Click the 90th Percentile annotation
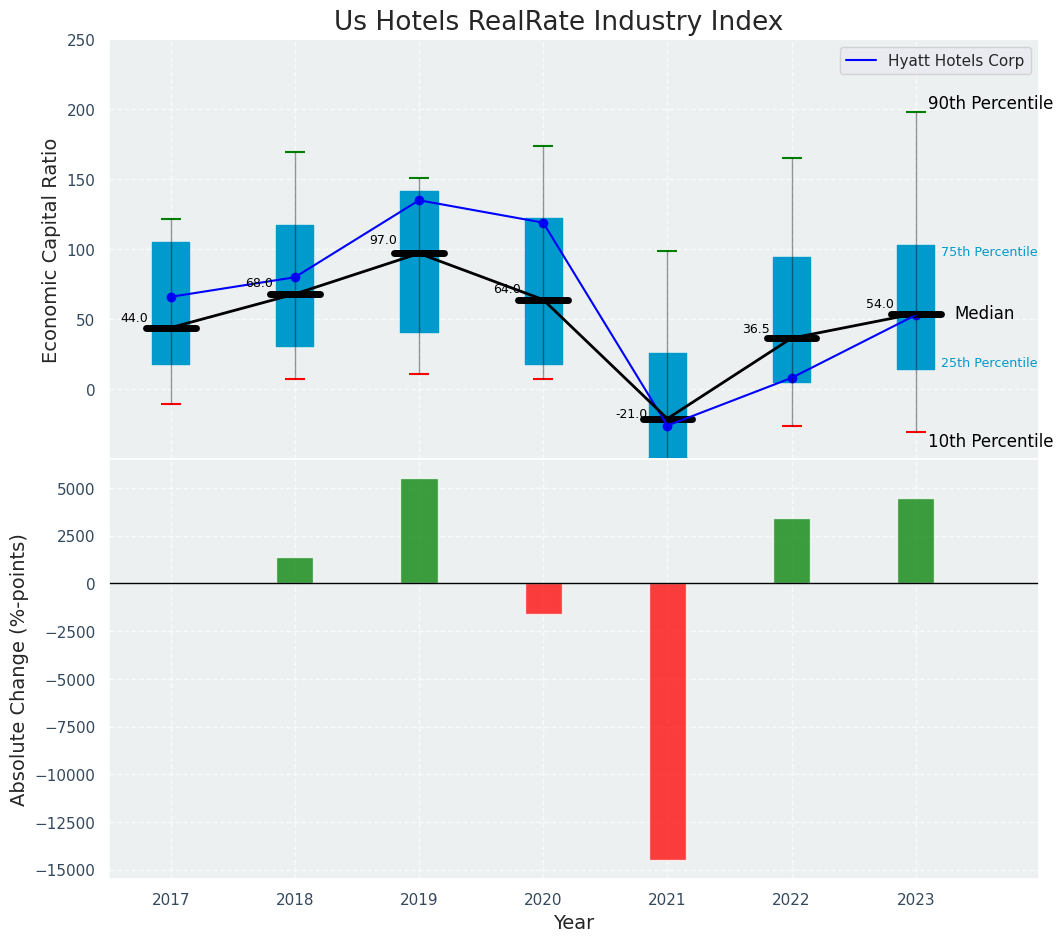This screenshot has height=942, width=1063. click(x=989, y=104)
